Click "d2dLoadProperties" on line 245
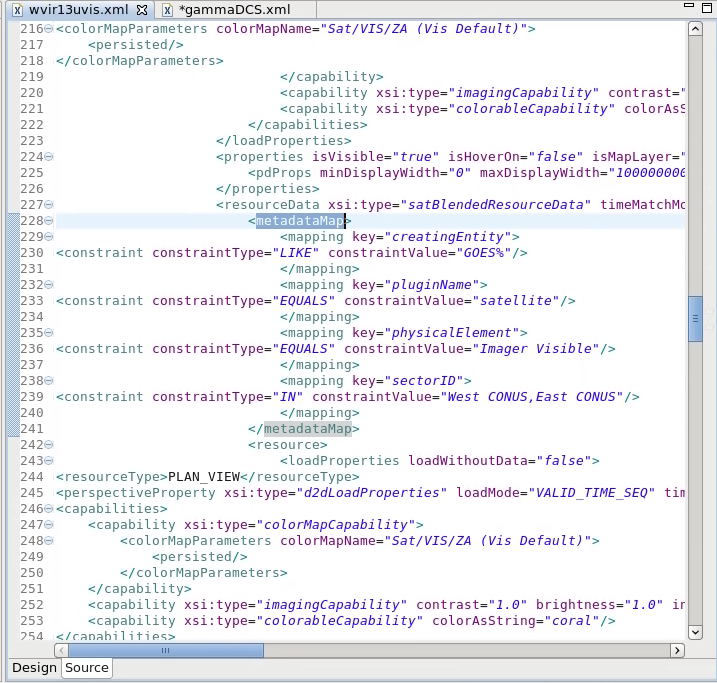Screen dimensions: 717x683 pos(372,493)
